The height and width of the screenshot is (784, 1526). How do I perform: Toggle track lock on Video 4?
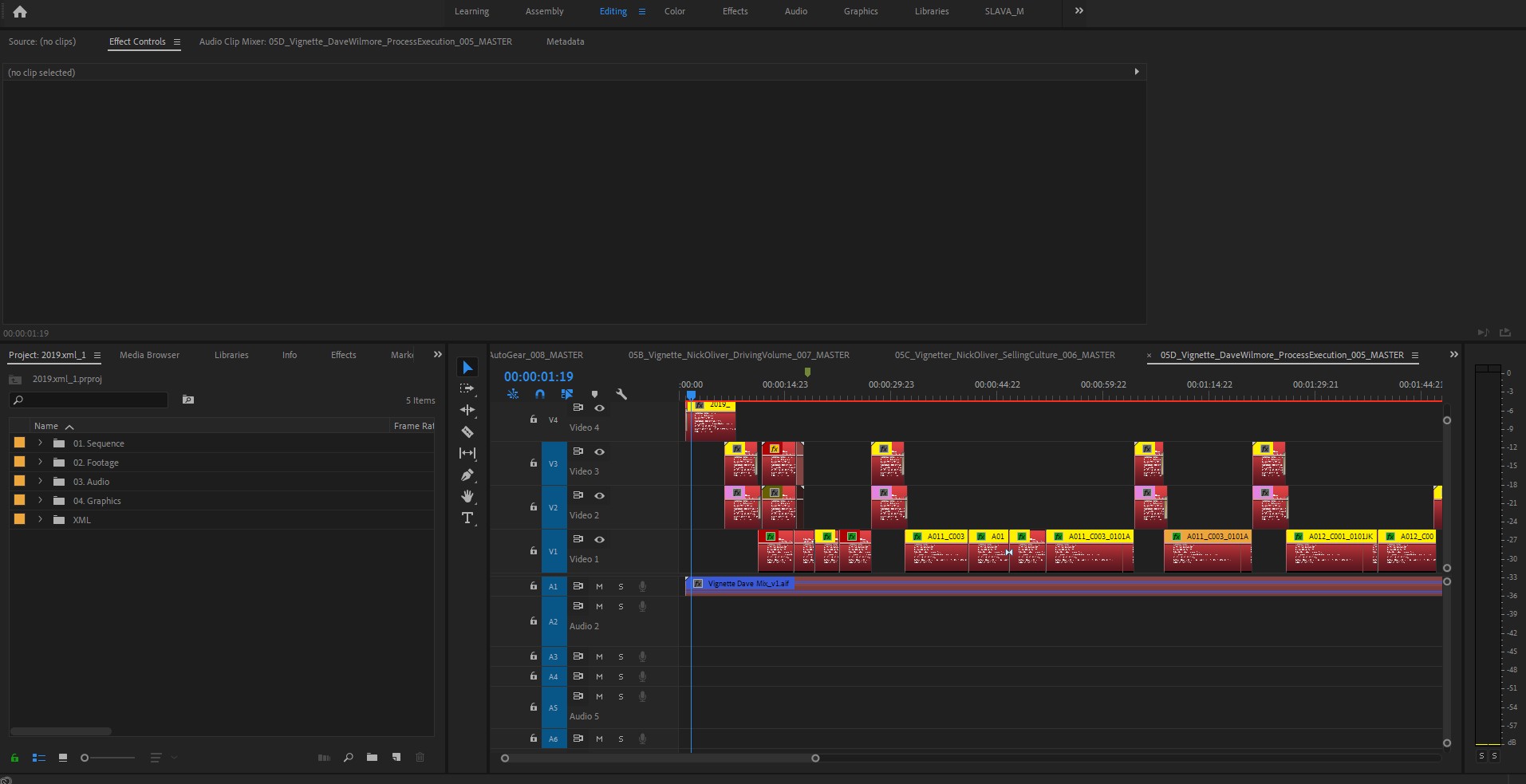[x=534, y=420]
